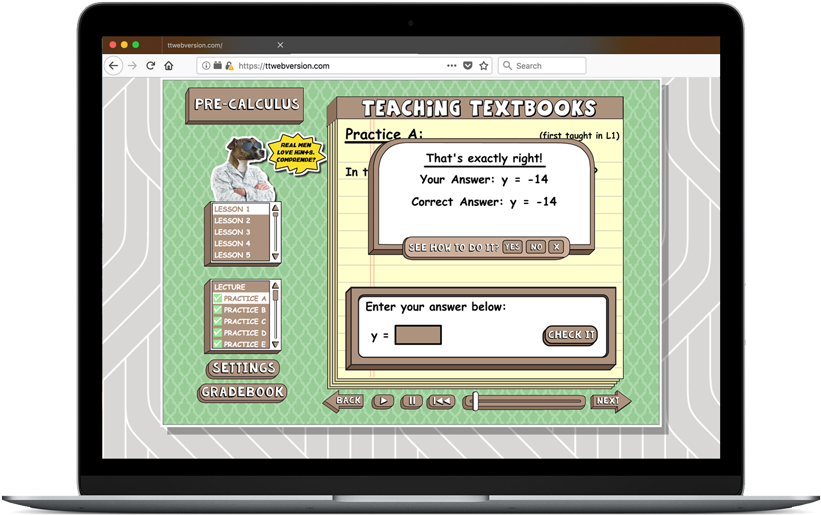The image size is (821, 515).
Task: Reload the page in the browser toolbar
Action: click(x=150, y=66)
